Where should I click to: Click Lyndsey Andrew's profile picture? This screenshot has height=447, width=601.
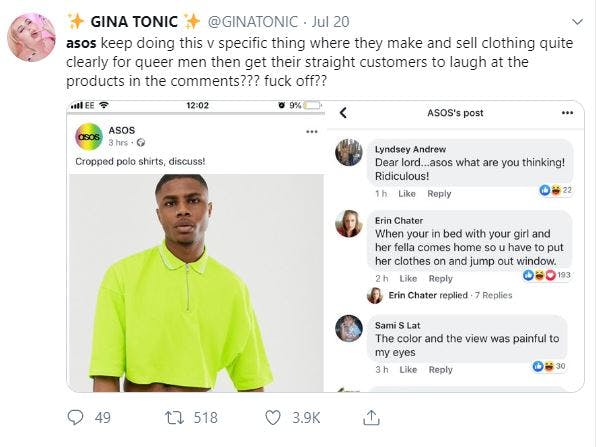[x=349, y=151]
